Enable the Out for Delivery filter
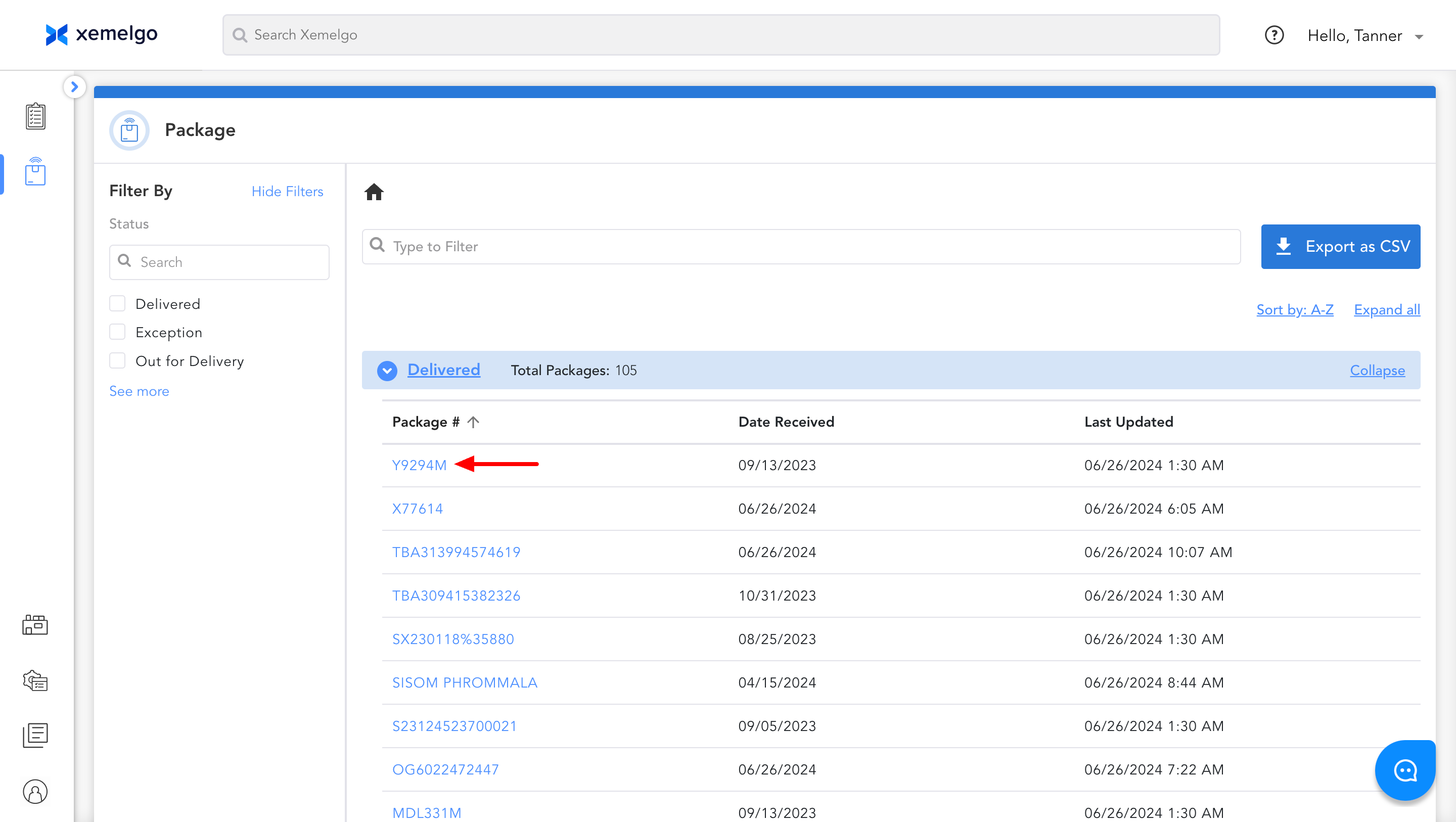 click(x=118, y=360)
